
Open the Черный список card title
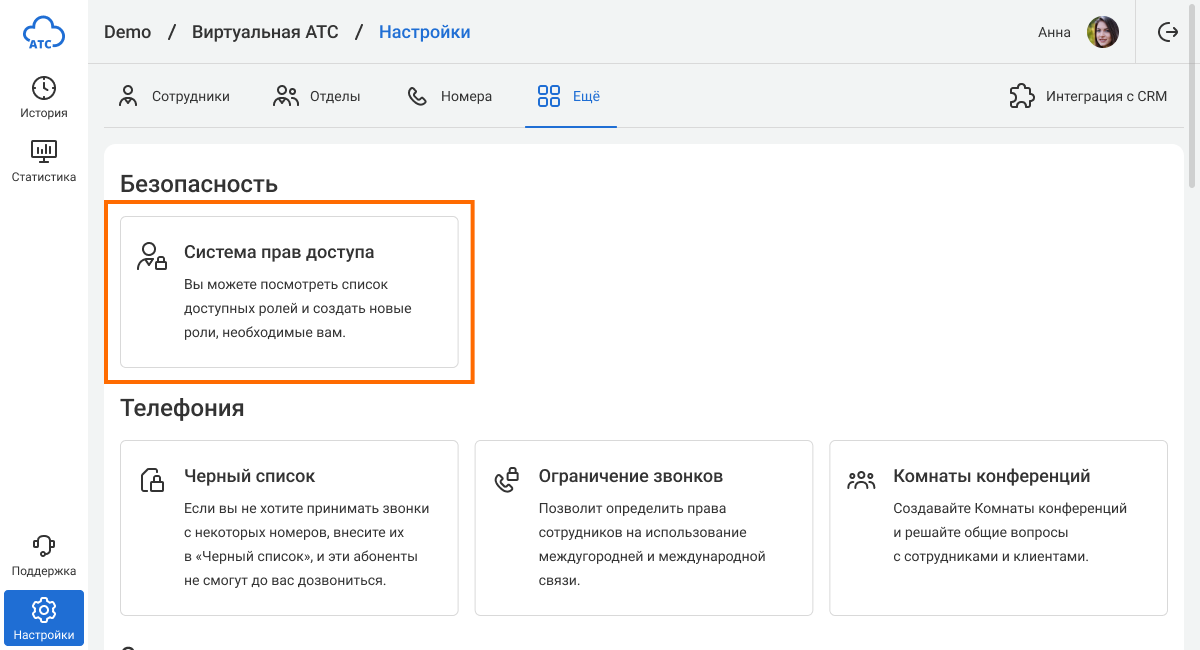coord(249,476)
